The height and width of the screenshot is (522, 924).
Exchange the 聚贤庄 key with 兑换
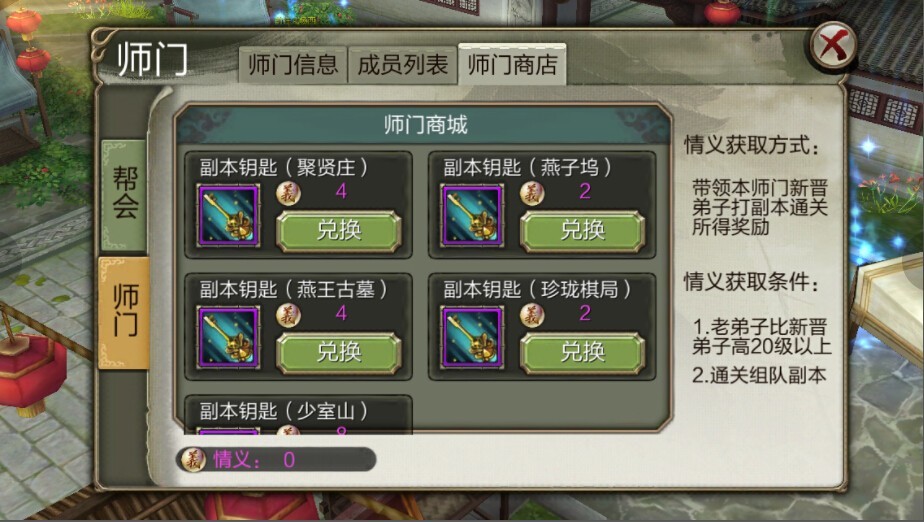[x=339, y=231]
